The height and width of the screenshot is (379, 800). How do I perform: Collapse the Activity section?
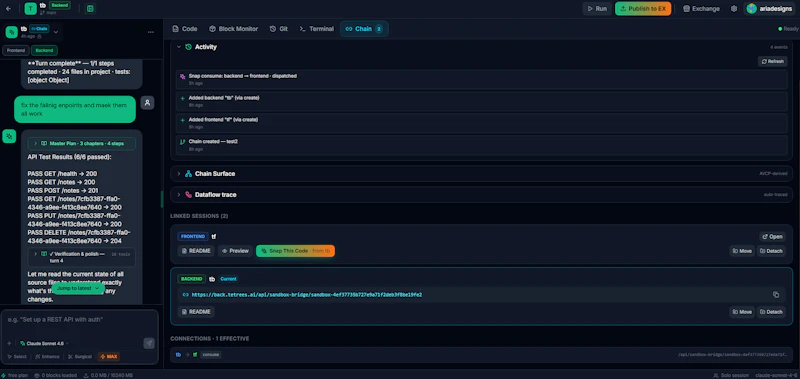(179, 47)
